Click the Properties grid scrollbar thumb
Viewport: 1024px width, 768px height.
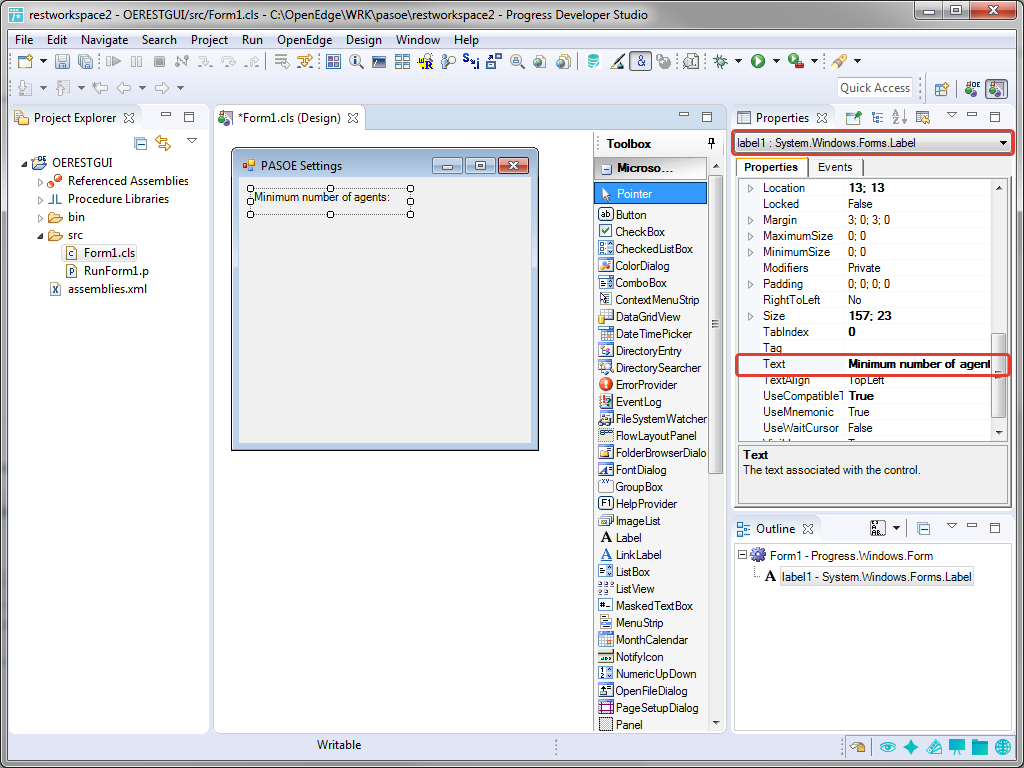(998, 375)
